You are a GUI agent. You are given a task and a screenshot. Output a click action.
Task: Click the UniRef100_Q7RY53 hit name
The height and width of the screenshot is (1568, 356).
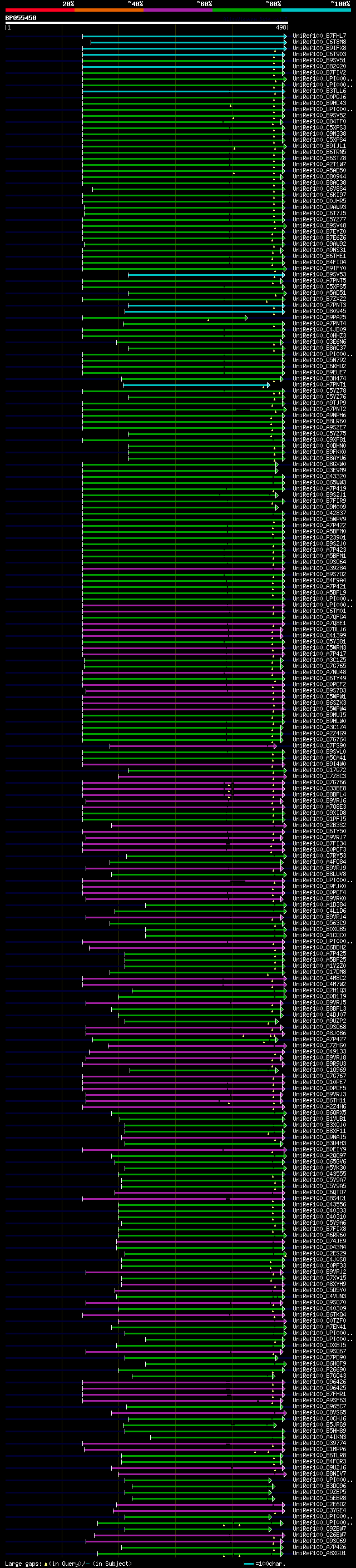319,856
